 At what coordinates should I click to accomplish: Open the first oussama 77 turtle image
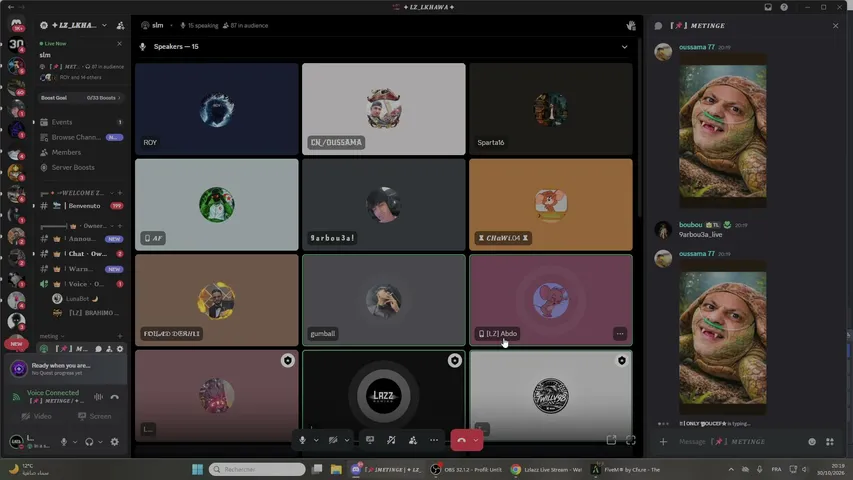(723, 132)
